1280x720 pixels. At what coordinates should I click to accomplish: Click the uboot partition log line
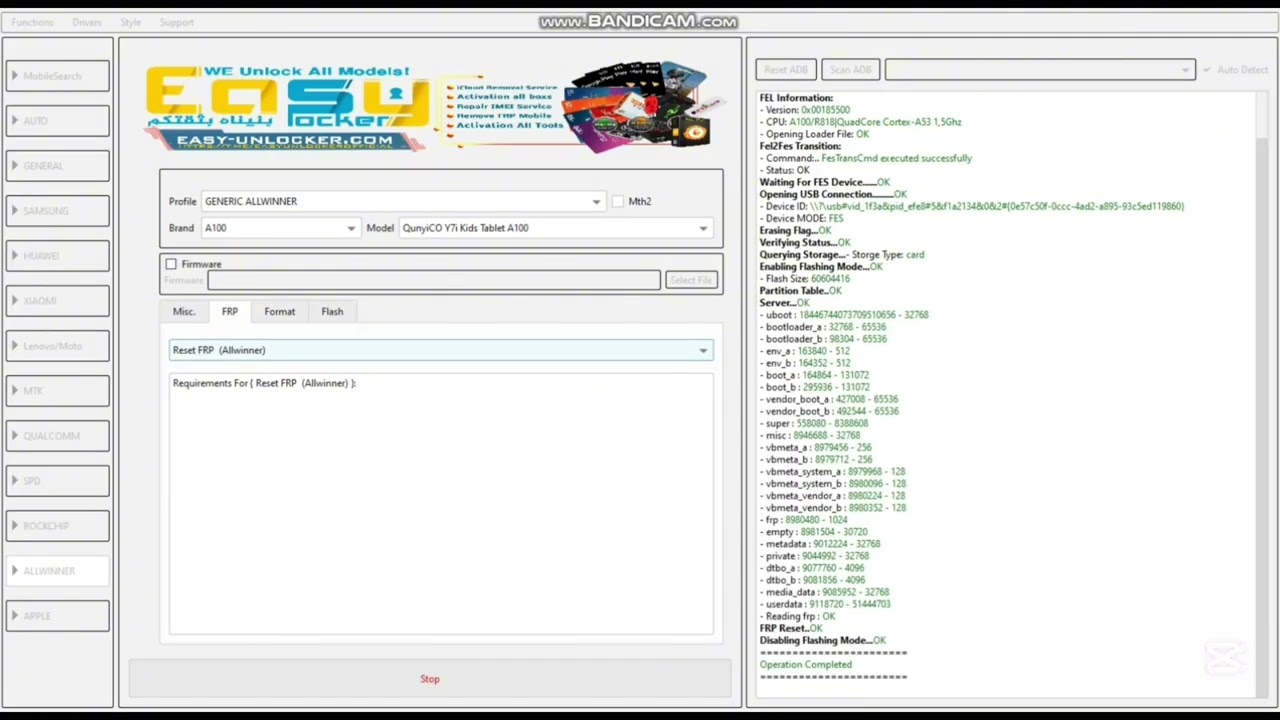tap(844, 314)
